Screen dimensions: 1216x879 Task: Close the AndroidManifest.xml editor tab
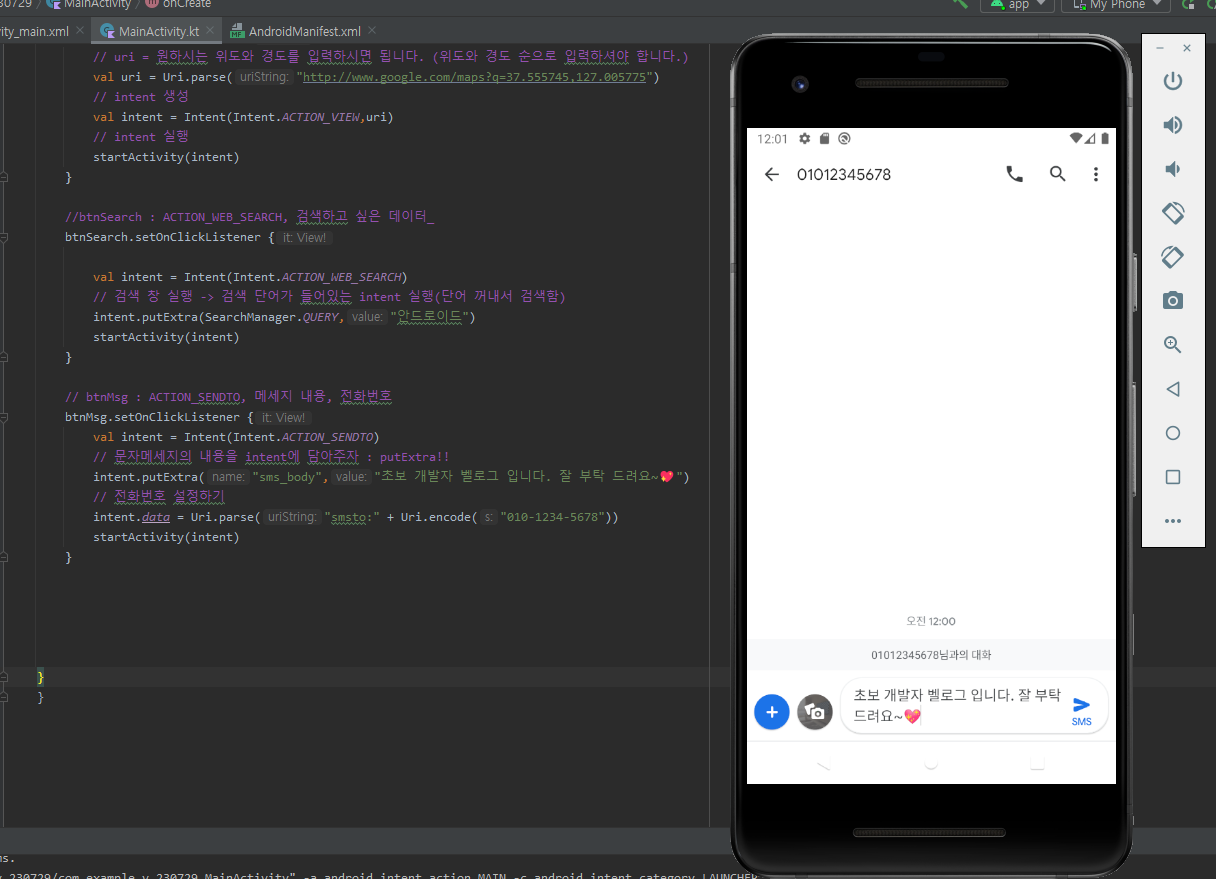(372, 31)
